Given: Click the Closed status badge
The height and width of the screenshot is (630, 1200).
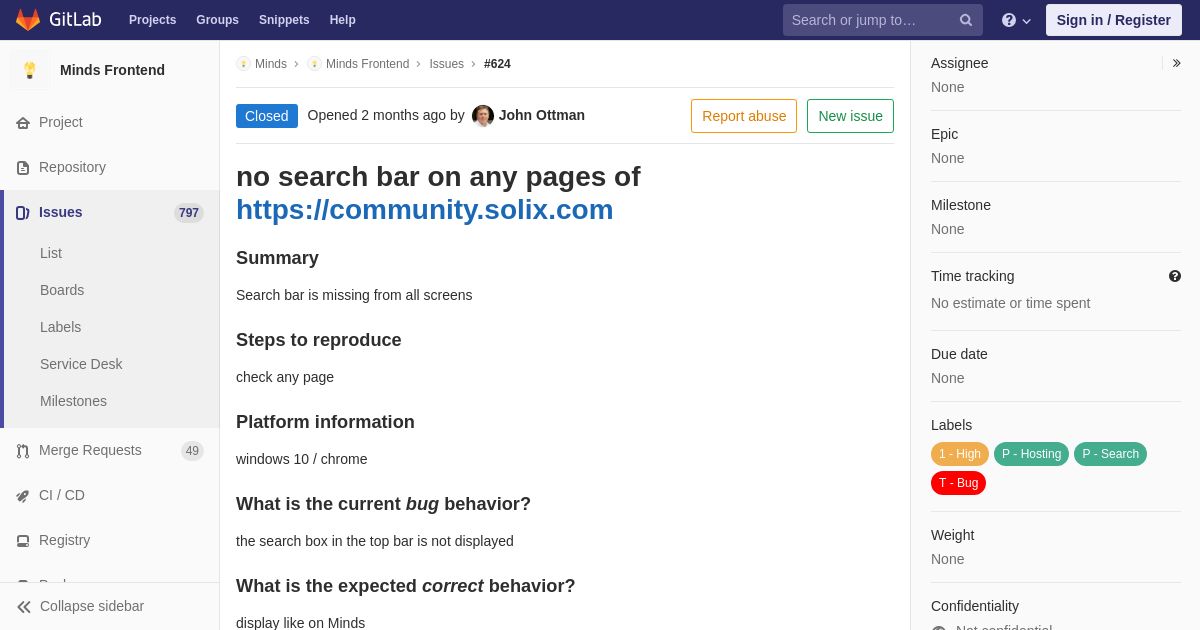Looking at the screenshot, I should point(267,116).
